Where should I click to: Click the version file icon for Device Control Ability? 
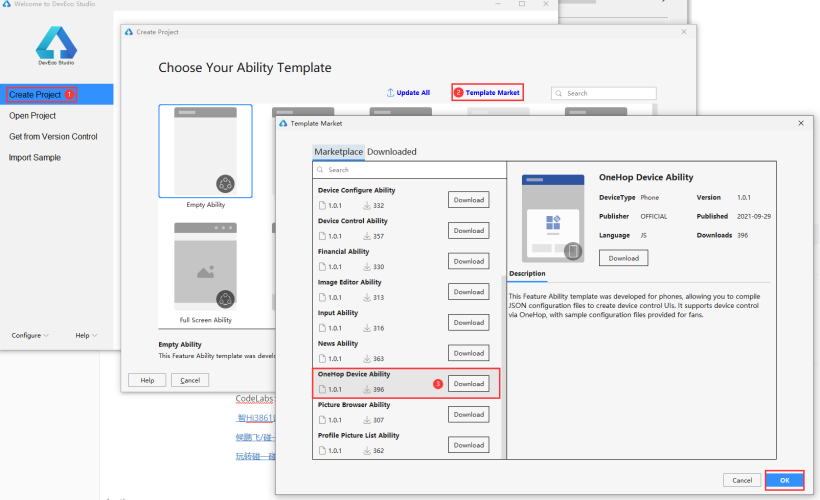tap(322, 236)
